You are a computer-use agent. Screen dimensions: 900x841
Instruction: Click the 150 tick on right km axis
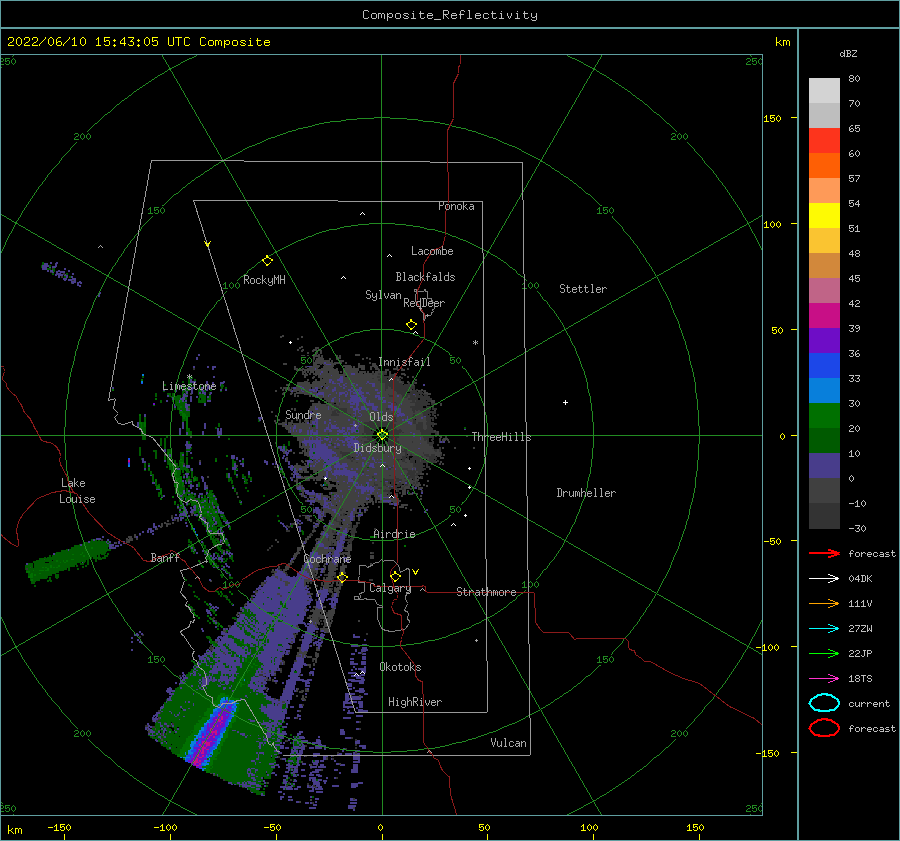pyautogui.click(x=772, y=118)
